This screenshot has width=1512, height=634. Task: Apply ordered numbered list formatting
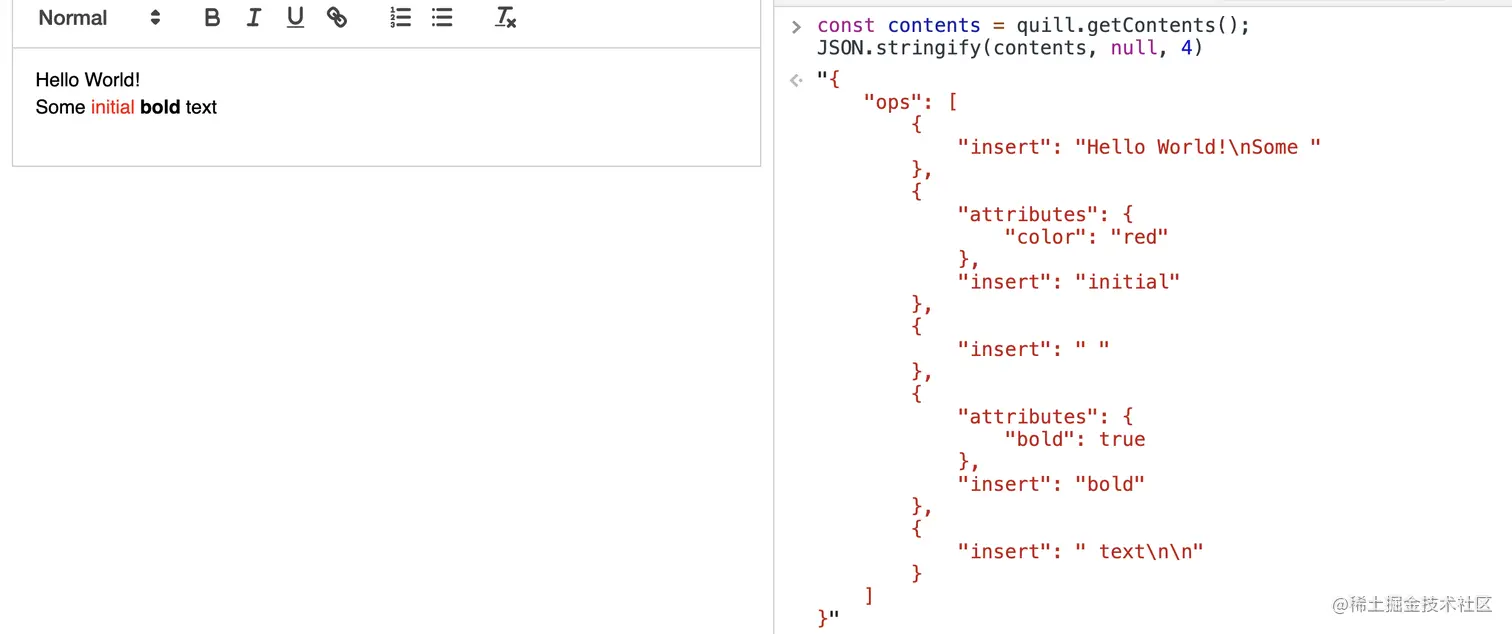click(400, 18)
